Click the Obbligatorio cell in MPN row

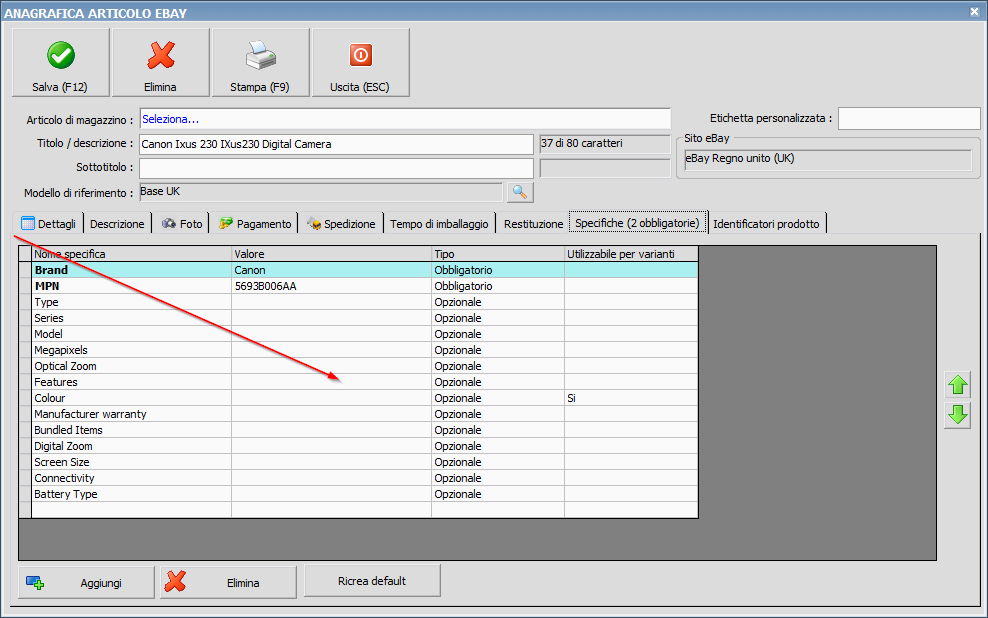click(x=498, y=286)
